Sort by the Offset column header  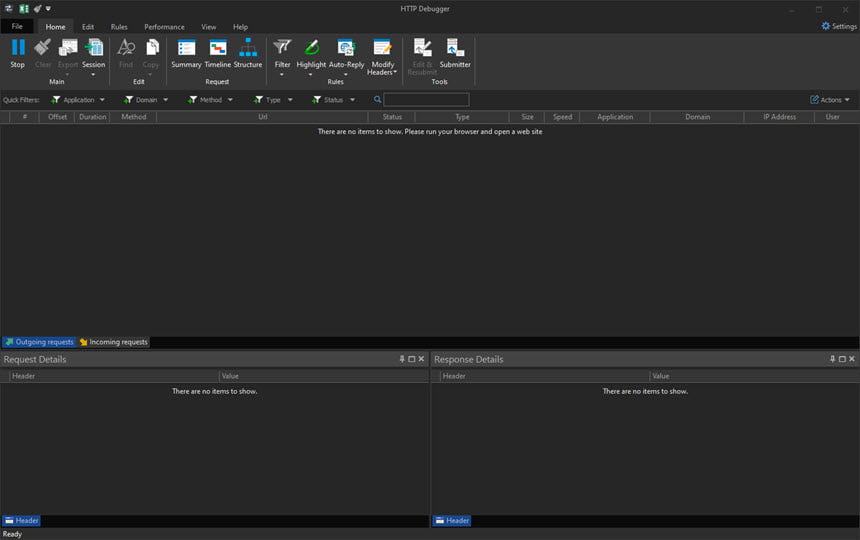[x=57, y=117]
